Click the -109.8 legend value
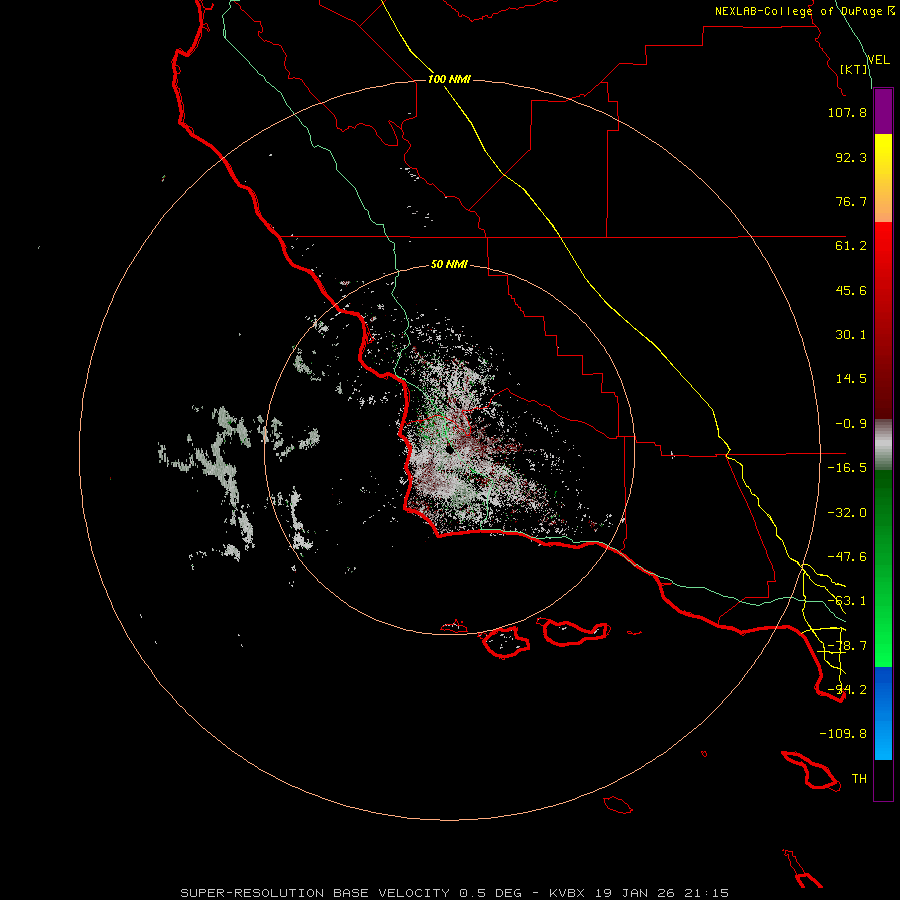The height and width of the screenshot is (900, 900). [x=843, y=734]
